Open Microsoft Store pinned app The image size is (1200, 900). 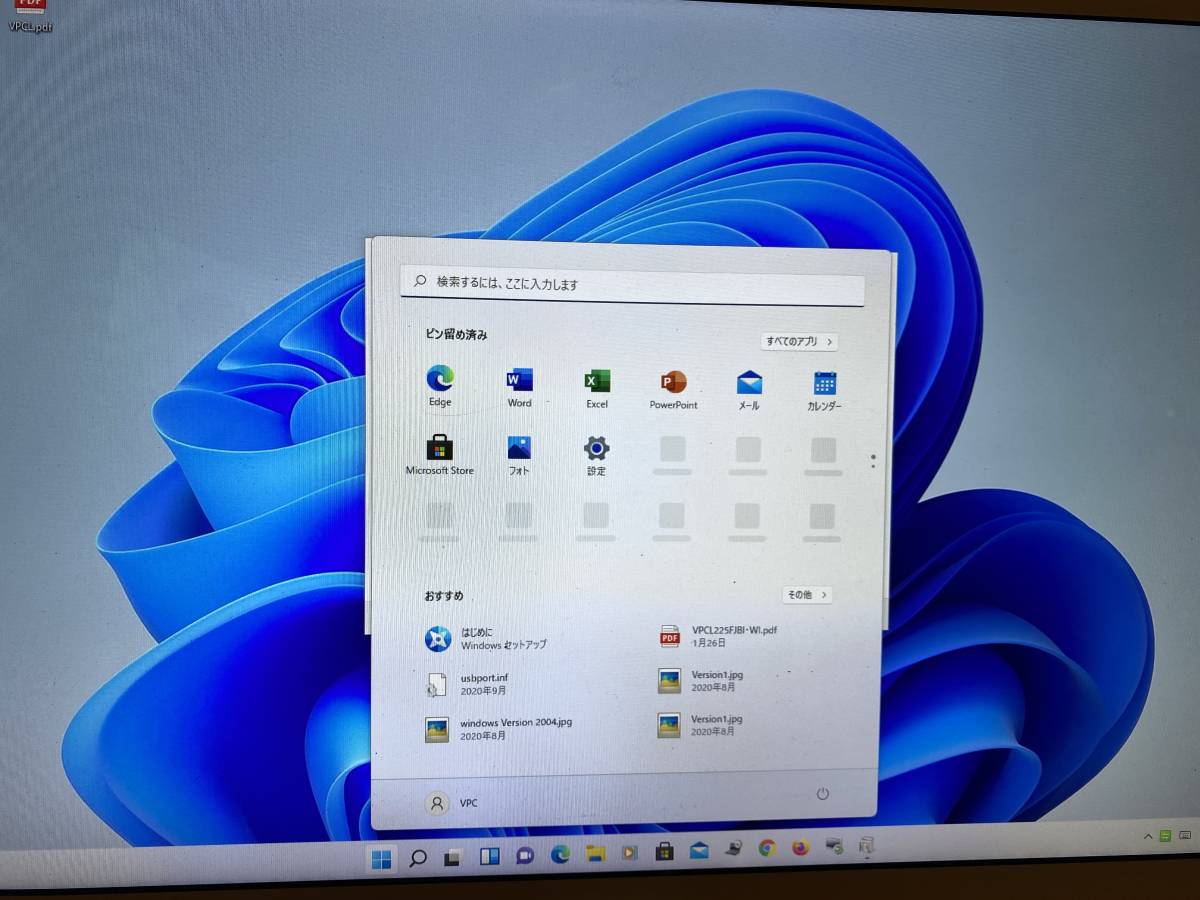coord(440,454)
